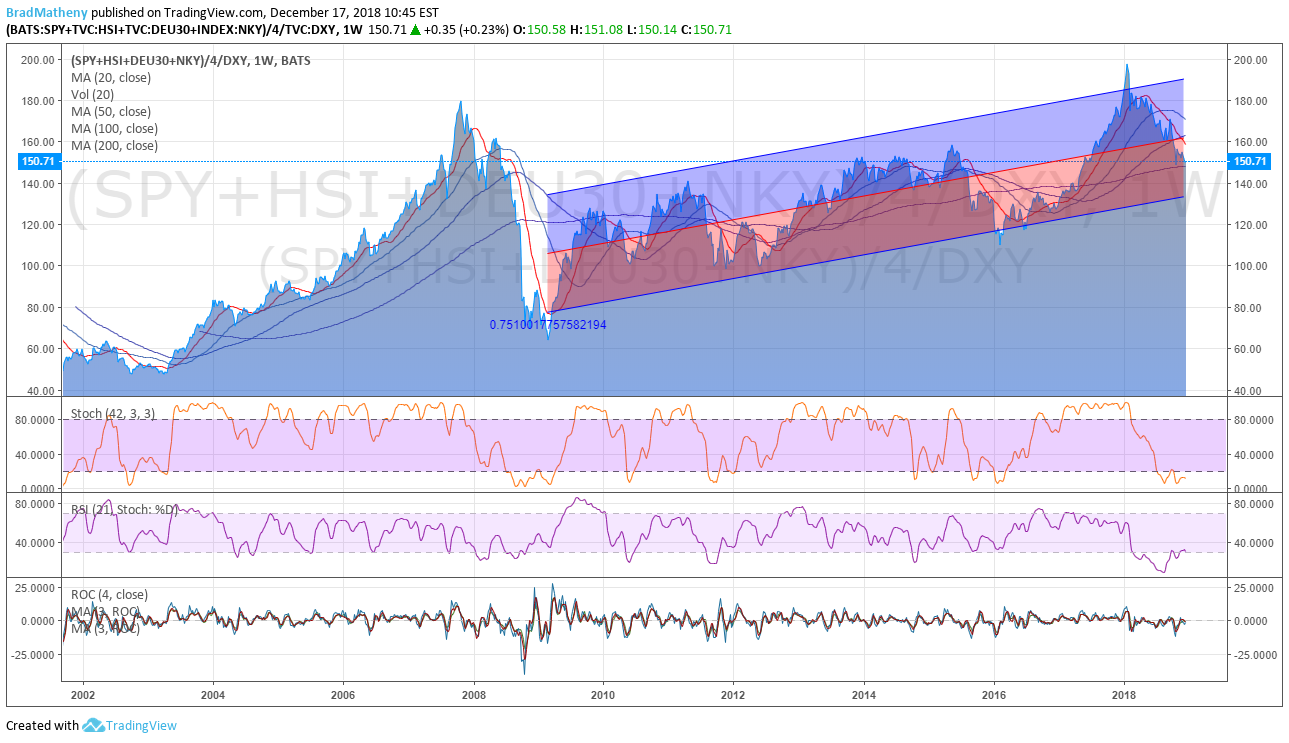Click 120.00 on the left price scale
This screenshot has width=1289, height=743.
click(36, 225)
